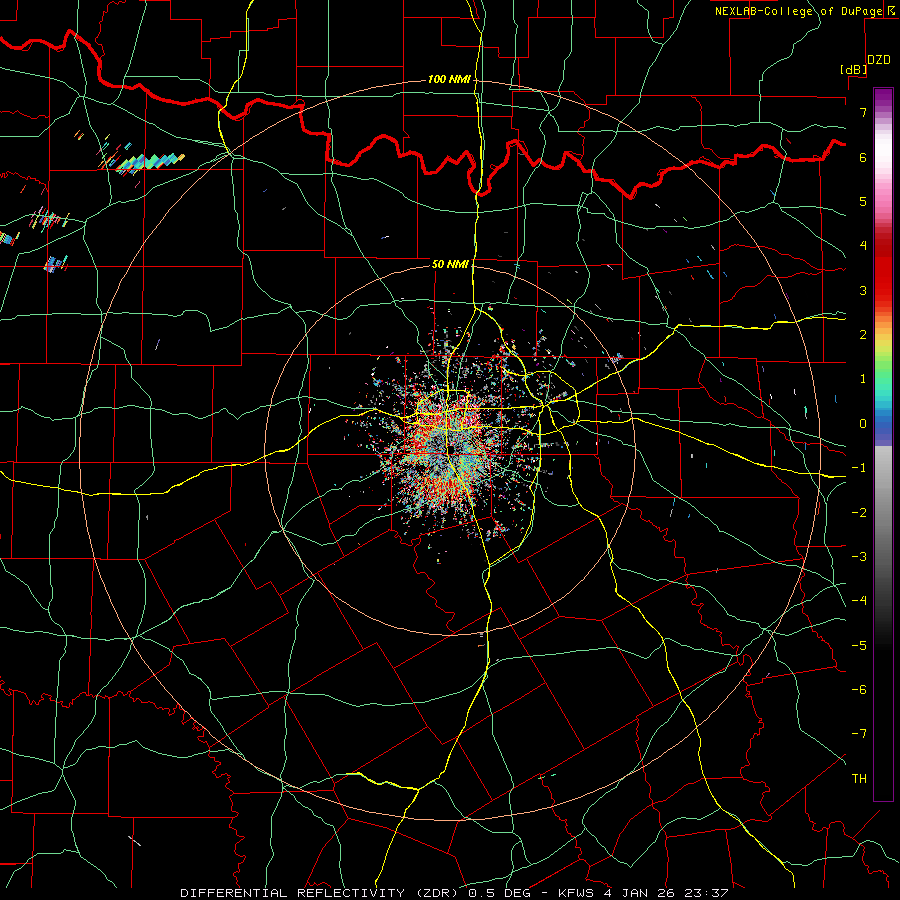Click the "-5" value on the color scale
This screenshot has width=900, height=900.
point(859,646)
